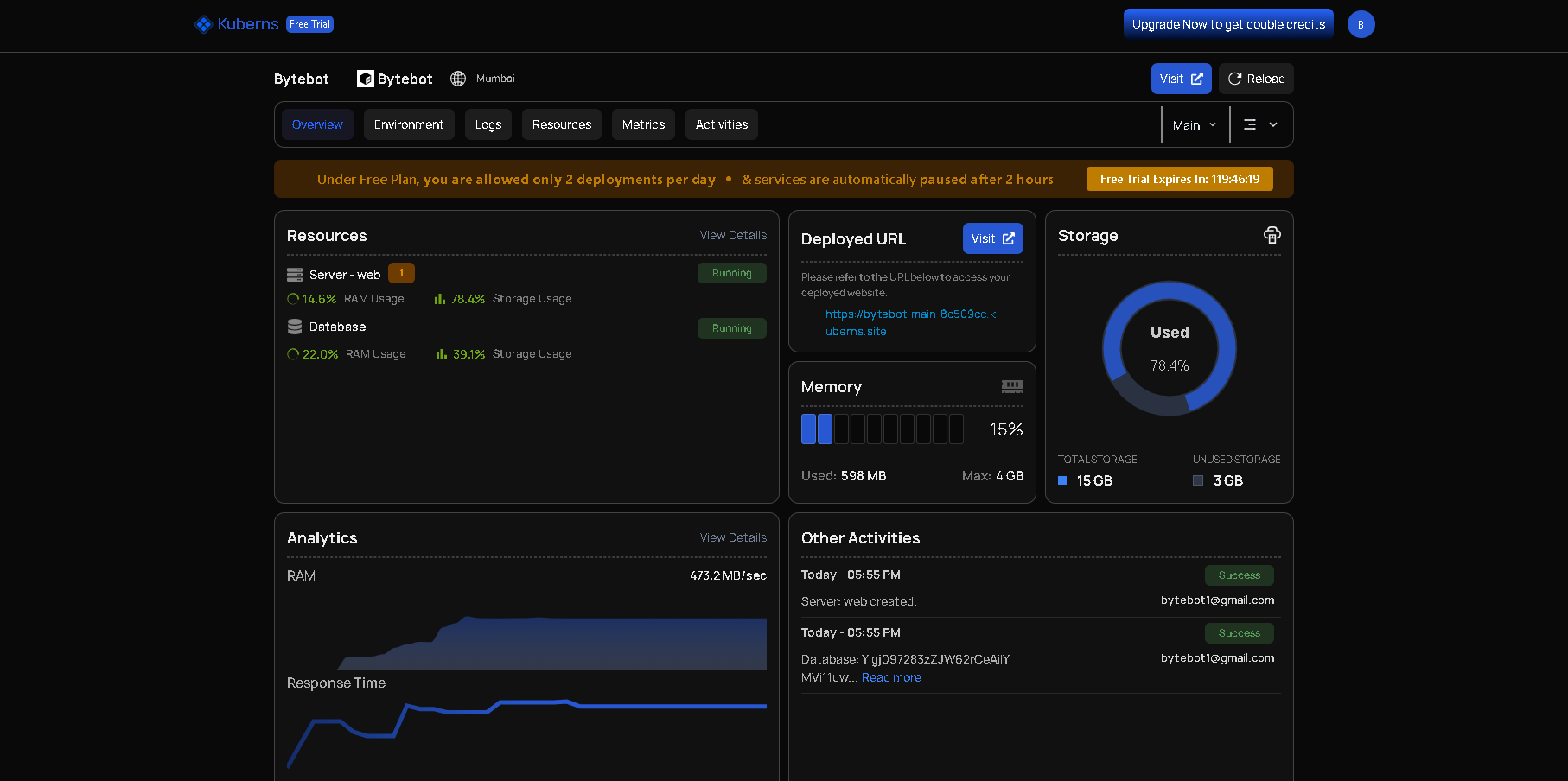
Task: Click the Storage panel disk icon
Action: (x=1272, y=235)
